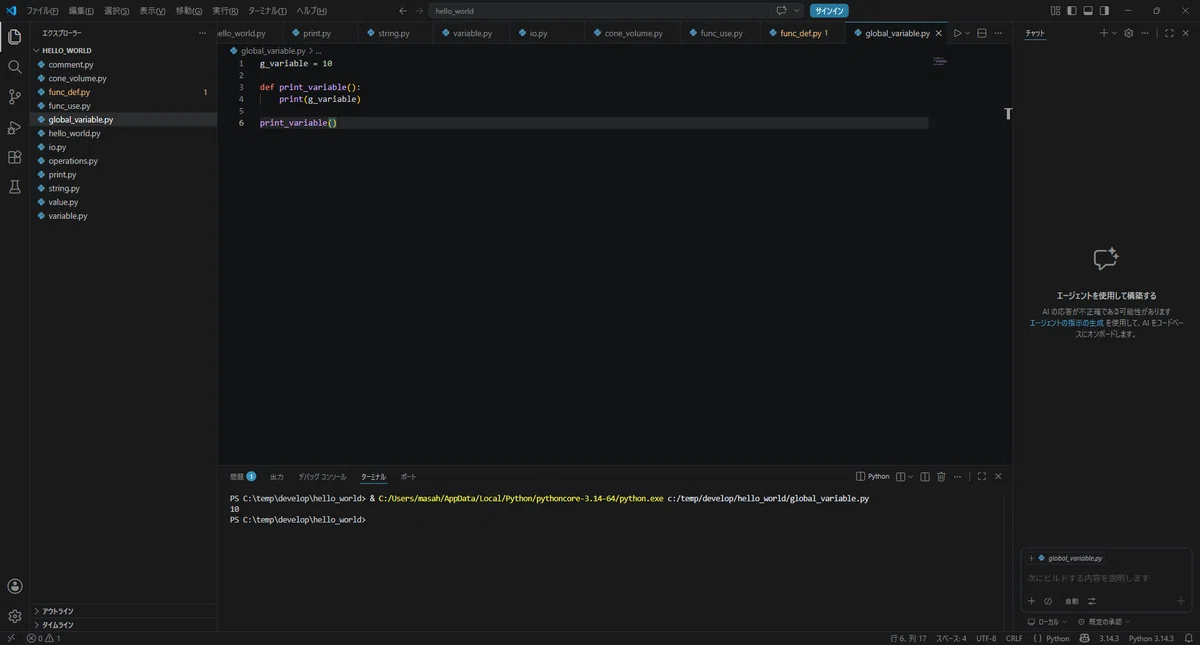Open the Edit menu
This screenshot has height=645, width=1200.
click(x=81, y=11)
